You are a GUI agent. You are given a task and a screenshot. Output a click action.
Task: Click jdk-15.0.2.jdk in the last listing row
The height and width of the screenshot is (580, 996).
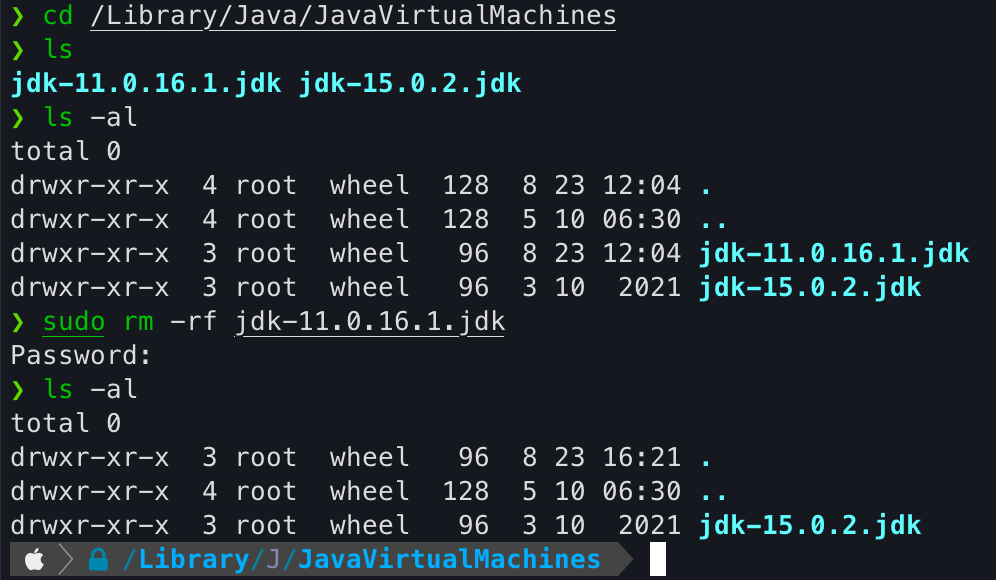(x=810, y=525)
